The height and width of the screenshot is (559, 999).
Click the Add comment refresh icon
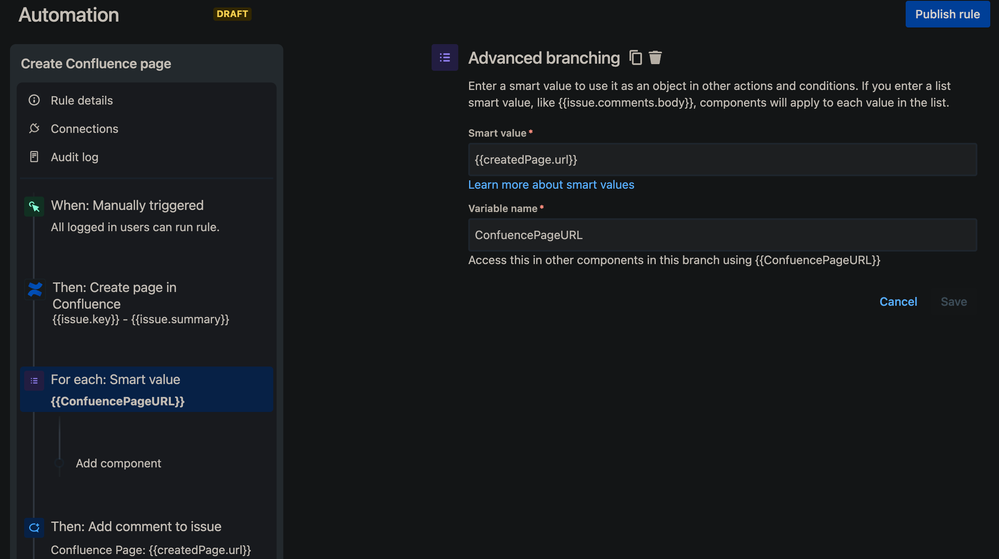[34, 527]
